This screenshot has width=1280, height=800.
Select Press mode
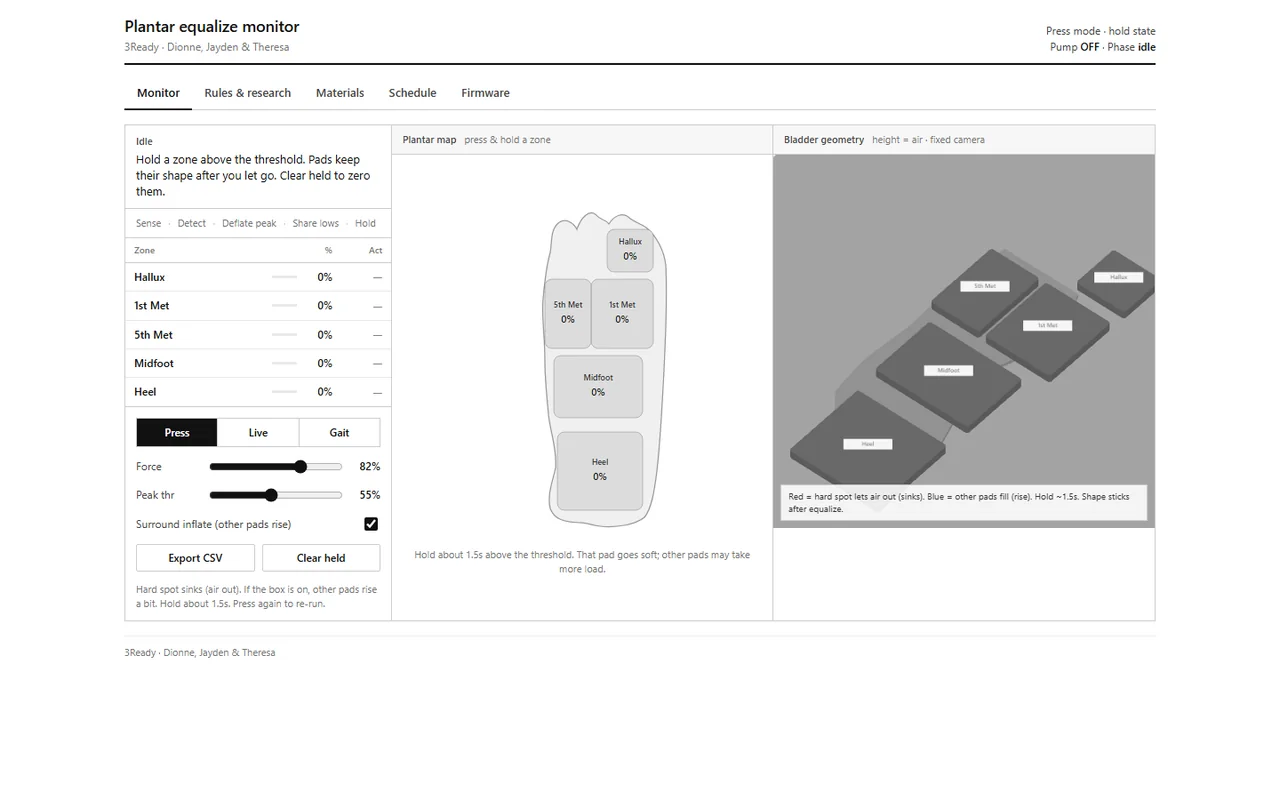point(177,433)
